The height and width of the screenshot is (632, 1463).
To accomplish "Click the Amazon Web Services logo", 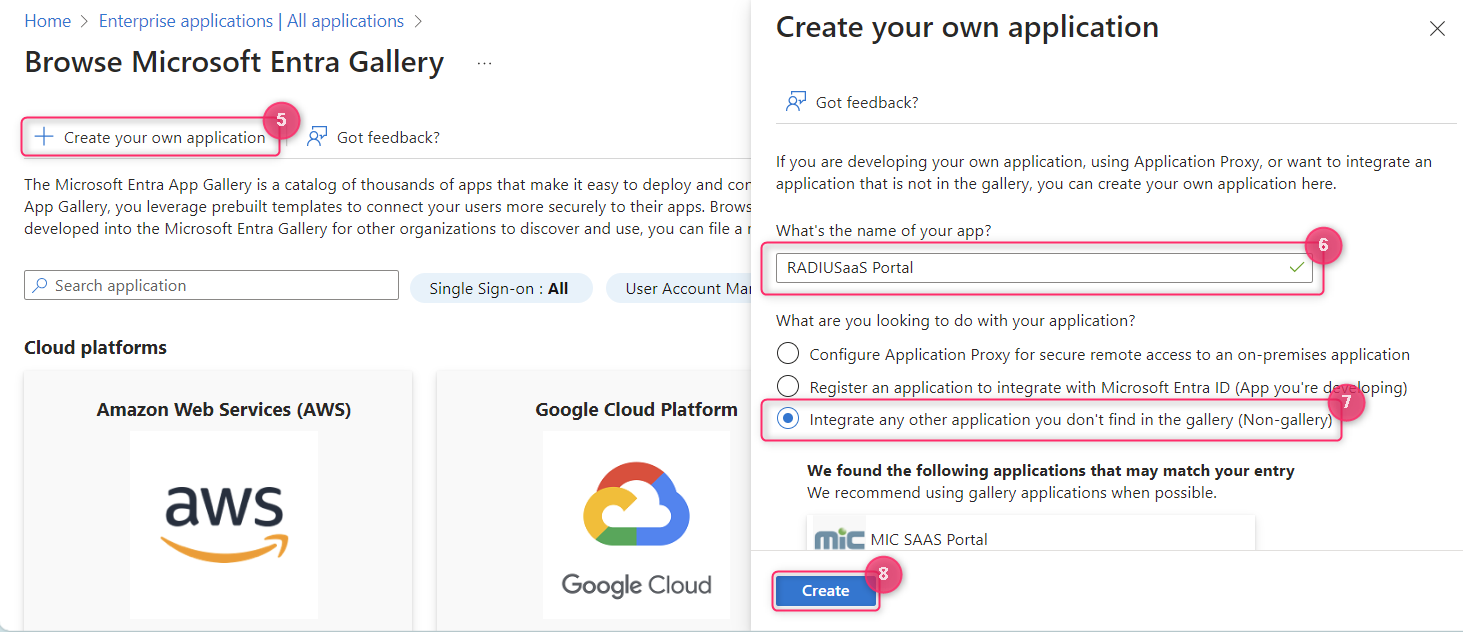I will coord(224,520).
